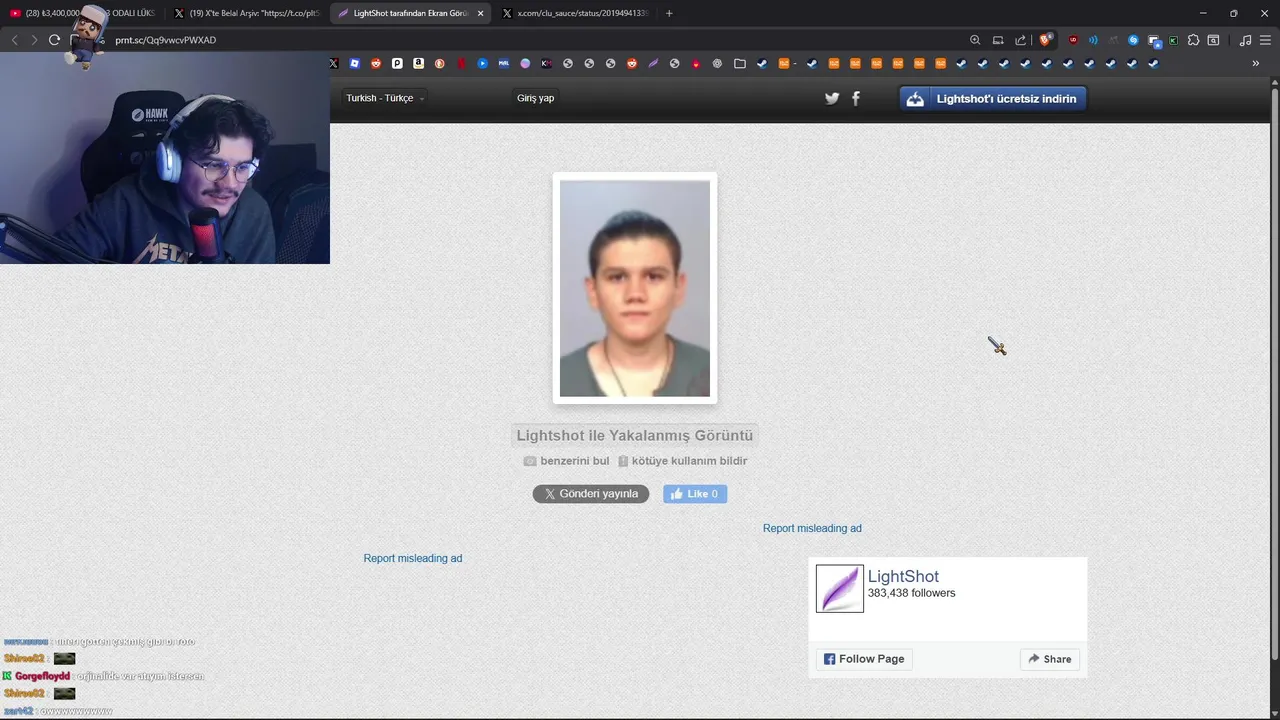Click the Giriş yap login link

[535, 98]
